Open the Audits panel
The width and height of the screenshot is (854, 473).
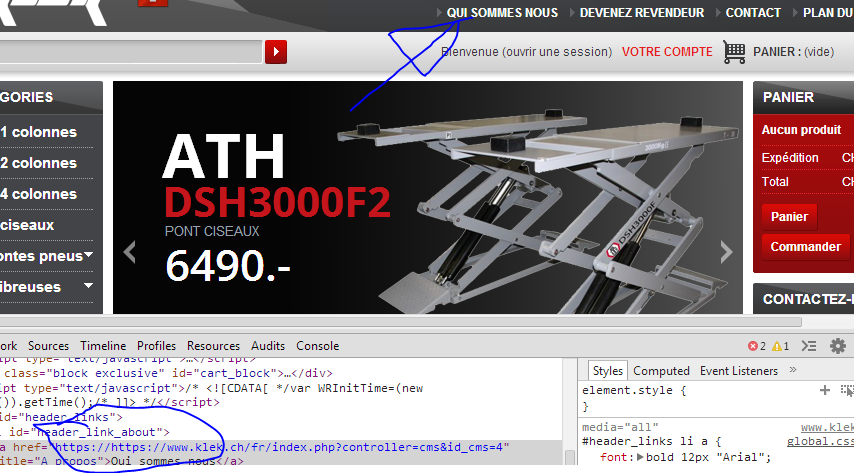tap(268, 346)
